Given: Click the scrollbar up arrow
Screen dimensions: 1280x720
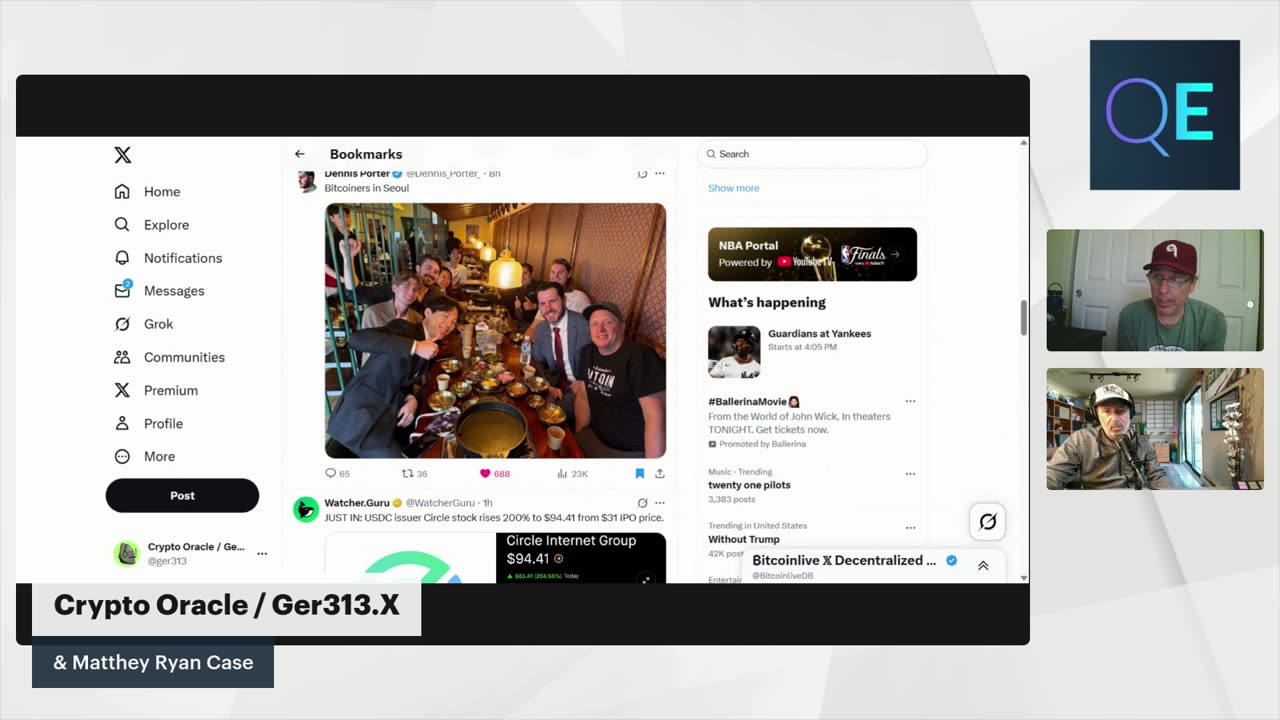Looking at the screenshot, I should click(x=1023, y=143).
